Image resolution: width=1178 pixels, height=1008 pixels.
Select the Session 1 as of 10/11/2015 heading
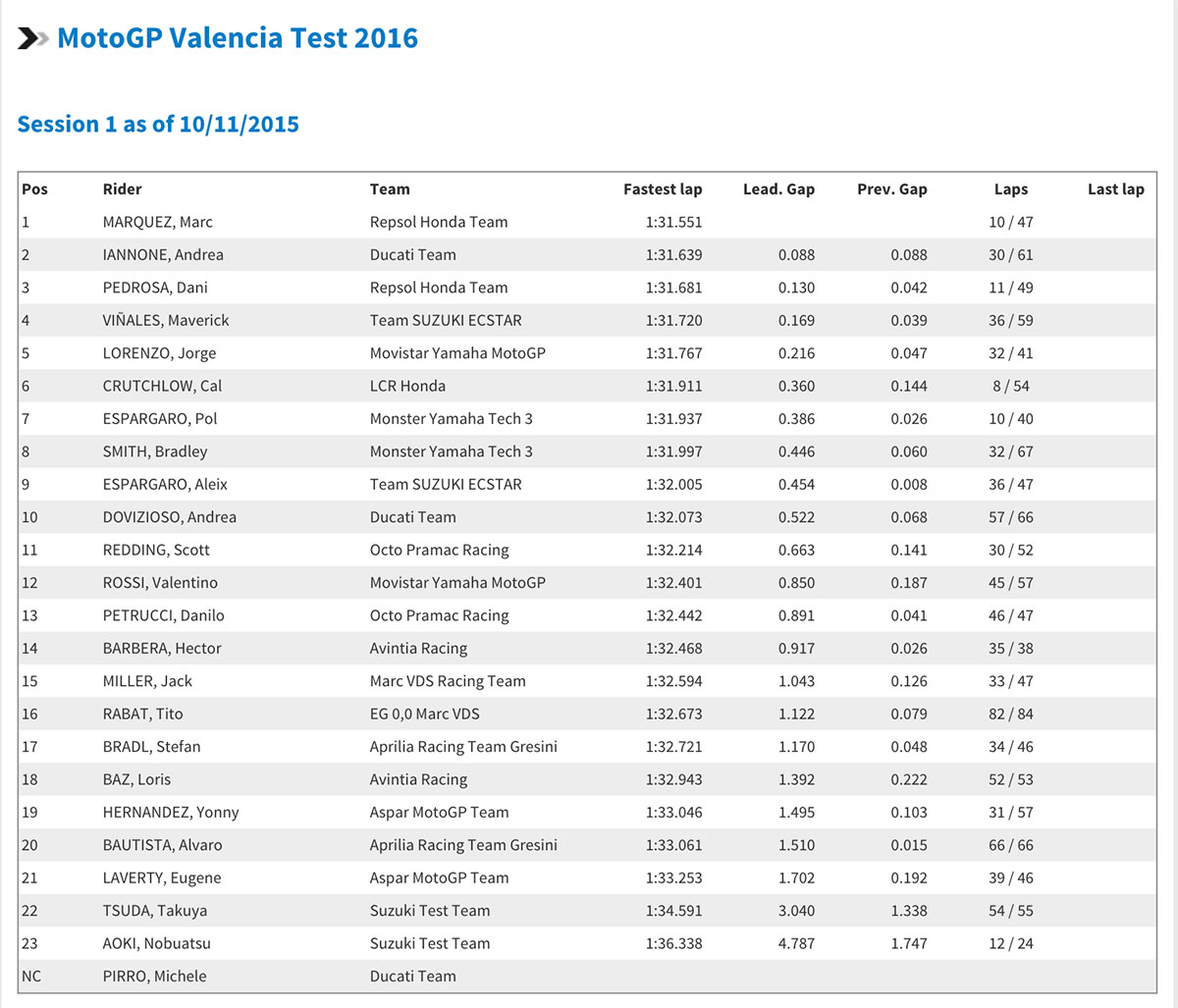point(158,125)
